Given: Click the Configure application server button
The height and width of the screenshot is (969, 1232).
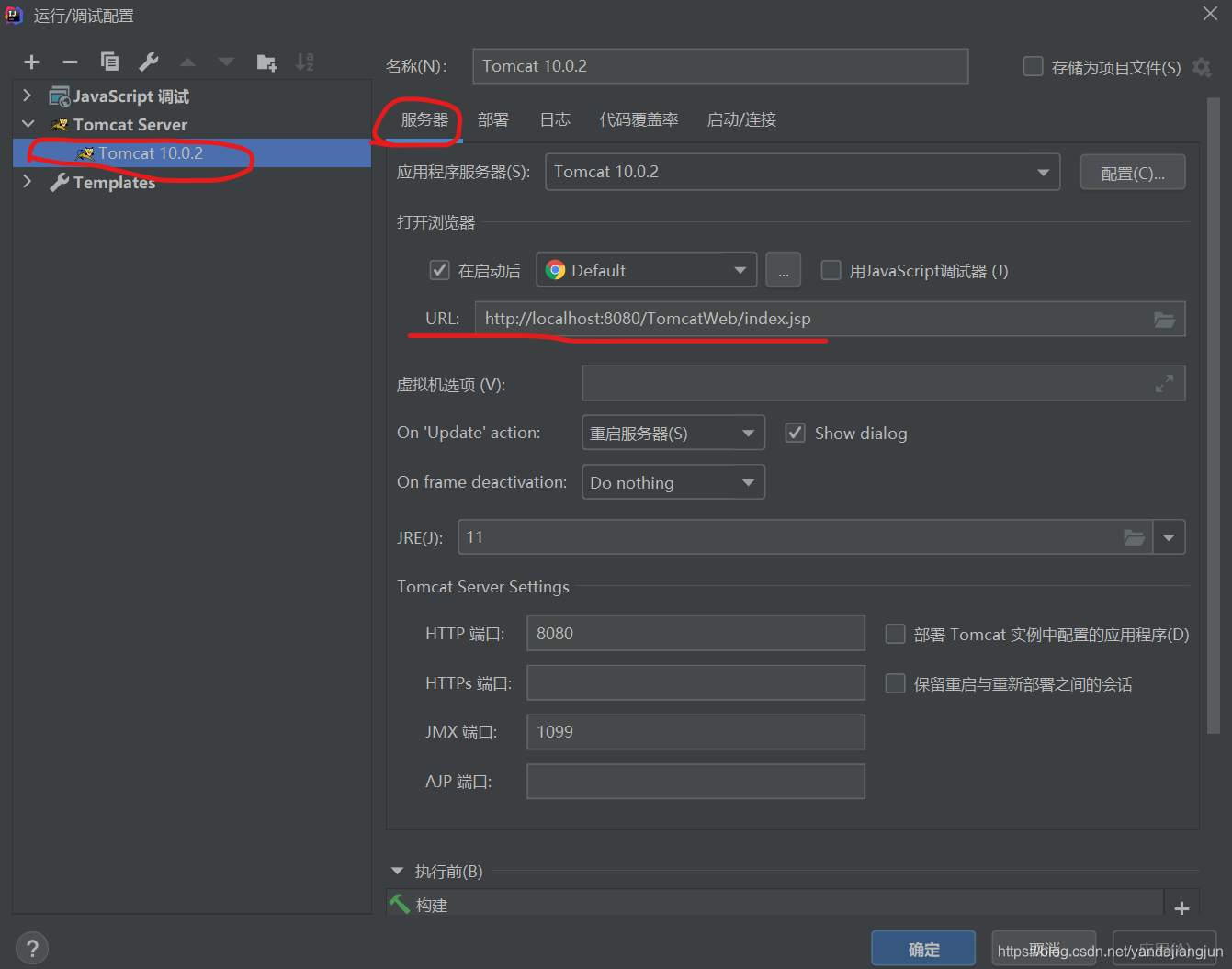Looking at the screenshot, I should pyautogui.click(x=1133, y=173).
